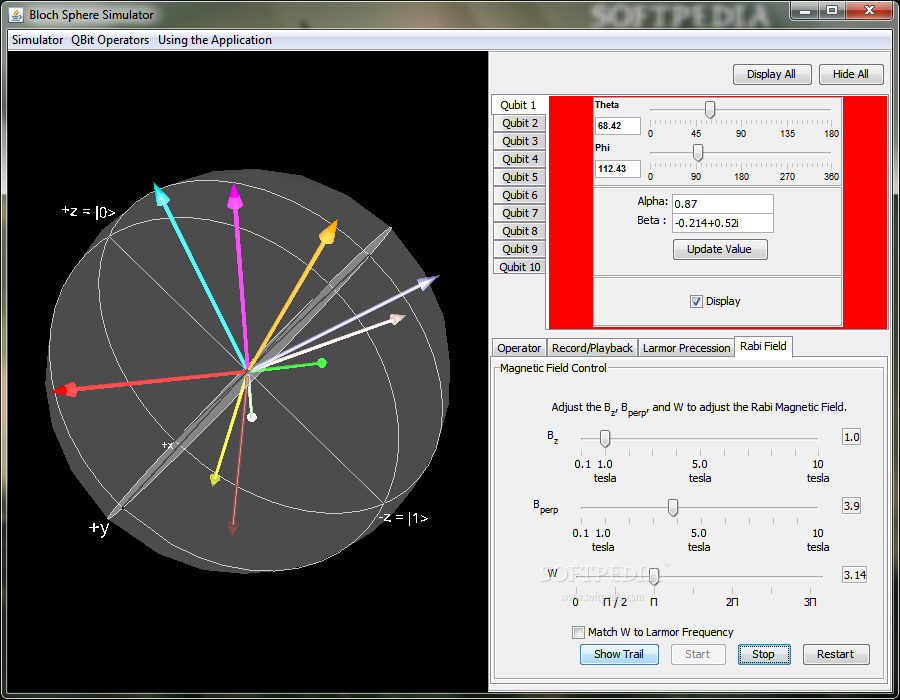Select the Qubit 6 tab
900x700 pixels.
[519, 195]
